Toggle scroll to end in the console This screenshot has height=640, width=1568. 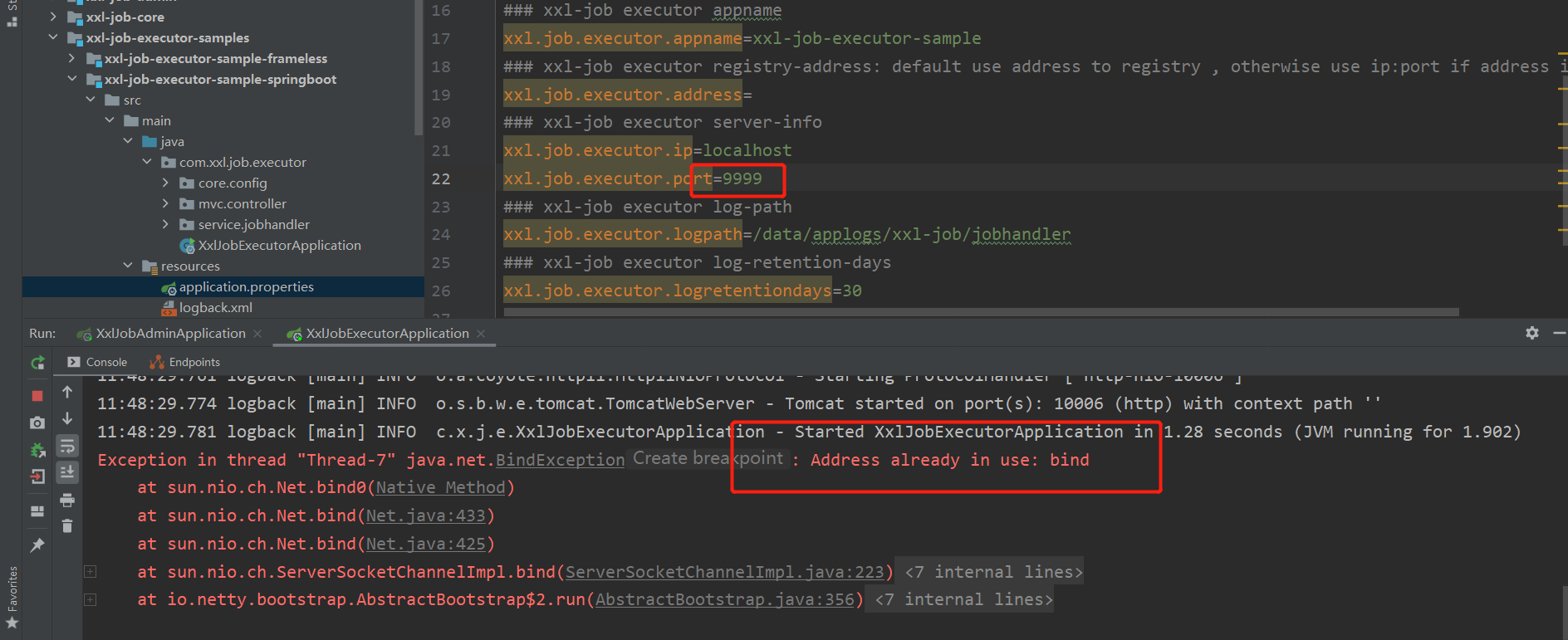67,472
